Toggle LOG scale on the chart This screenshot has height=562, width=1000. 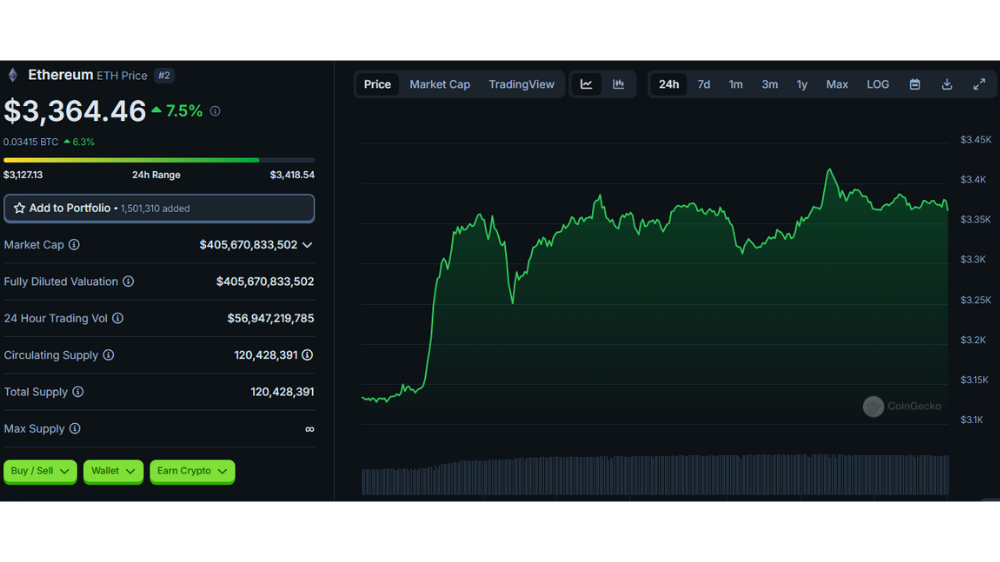point(878,84)
